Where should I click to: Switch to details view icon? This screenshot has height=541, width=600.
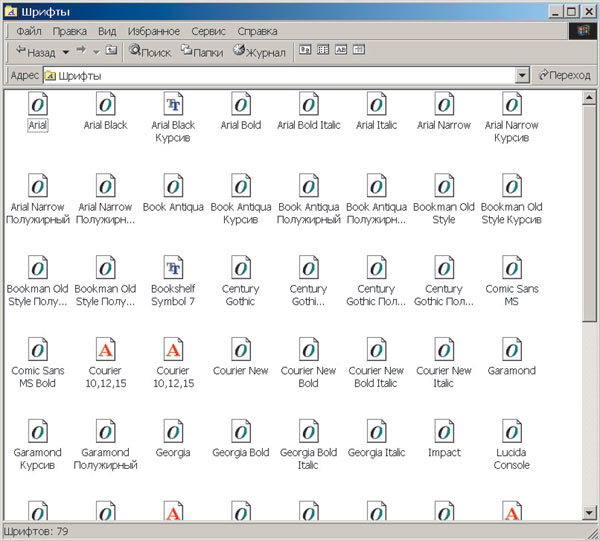(x=359, y=49)
